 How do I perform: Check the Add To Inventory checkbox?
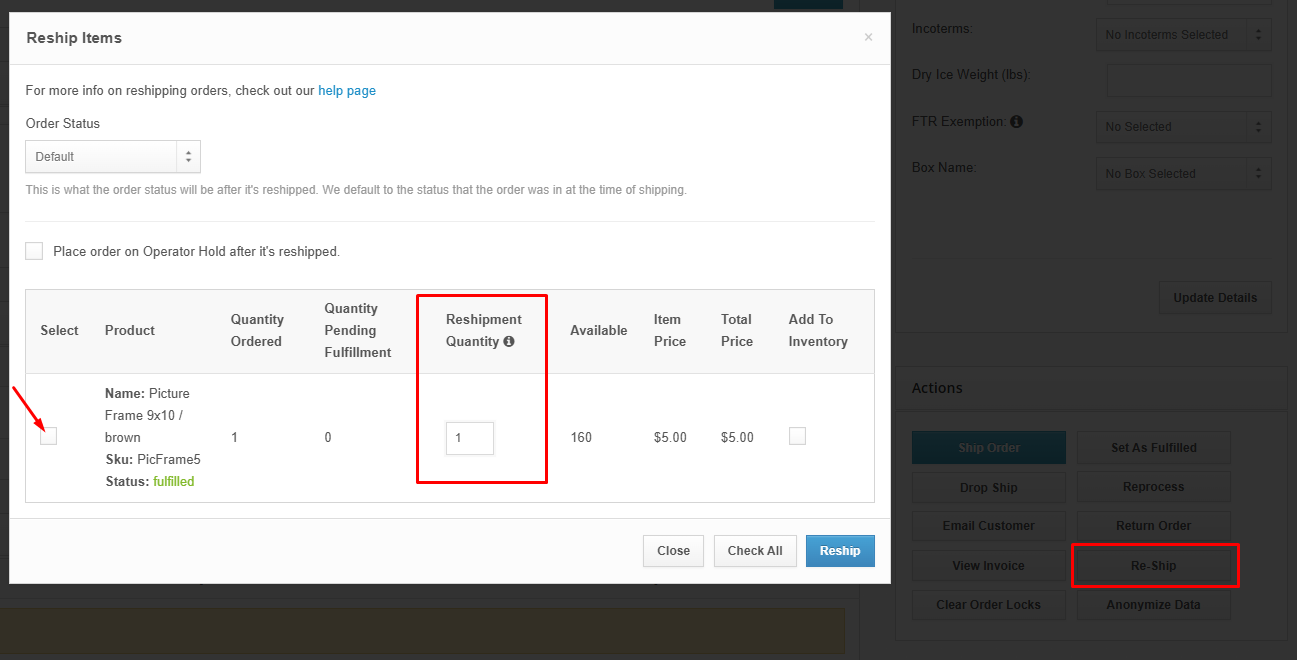click(x=797, y=436)
